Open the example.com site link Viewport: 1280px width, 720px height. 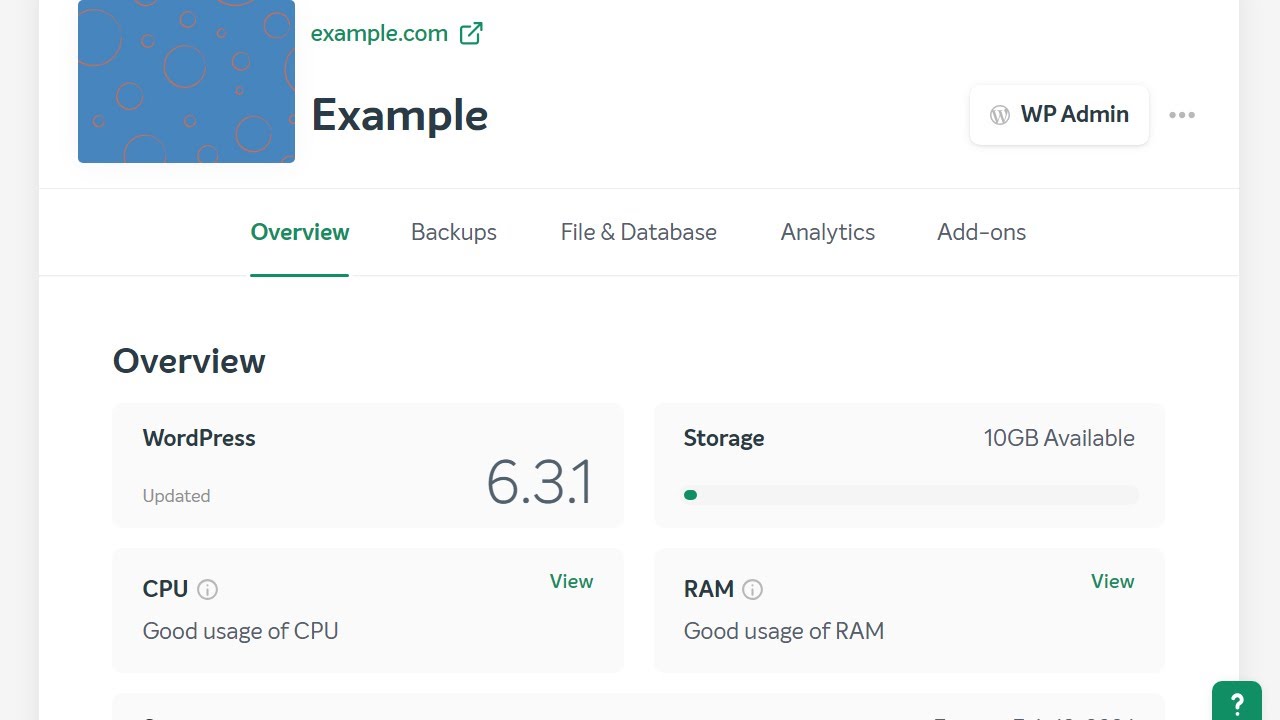tap(379, 33)
